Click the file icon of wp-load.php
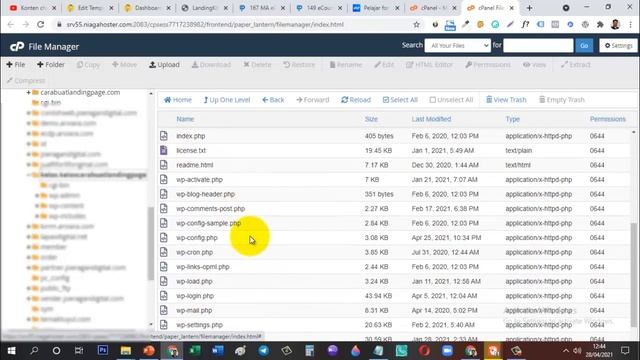640x360 pixels. pyautogui.click(x=164, y=281)
